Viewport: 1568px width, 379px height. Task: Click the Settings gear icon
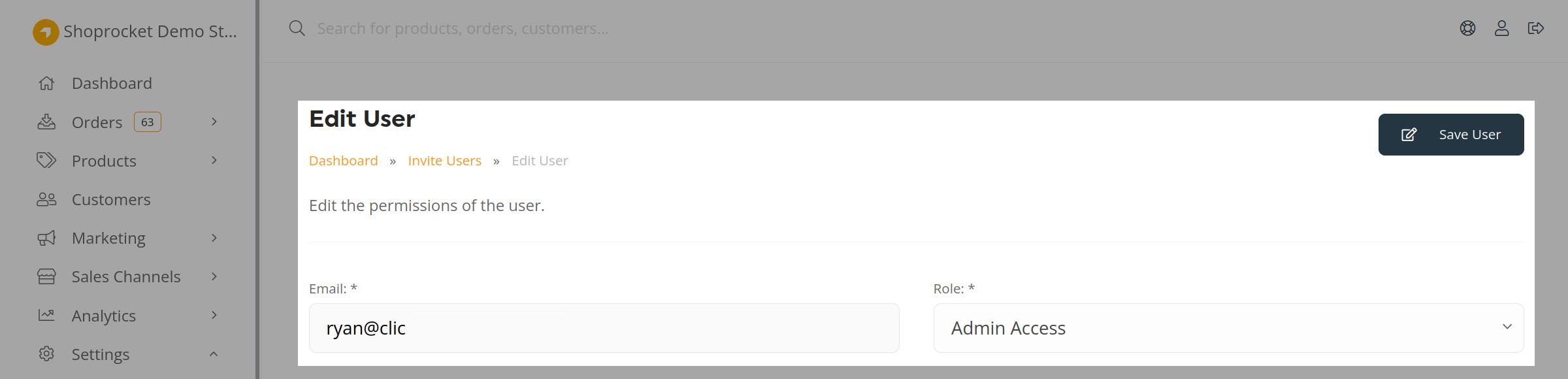point(46,354)
